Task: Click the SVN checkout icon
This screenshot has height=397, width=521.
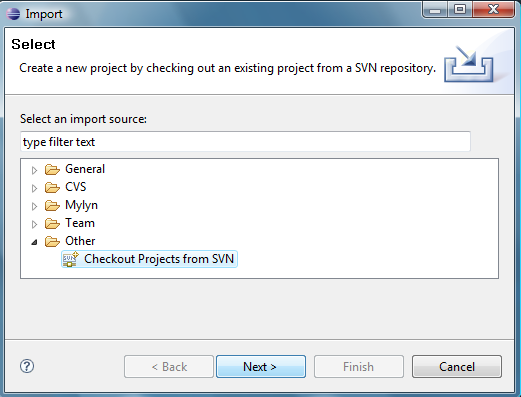Action: coord(70,259)
